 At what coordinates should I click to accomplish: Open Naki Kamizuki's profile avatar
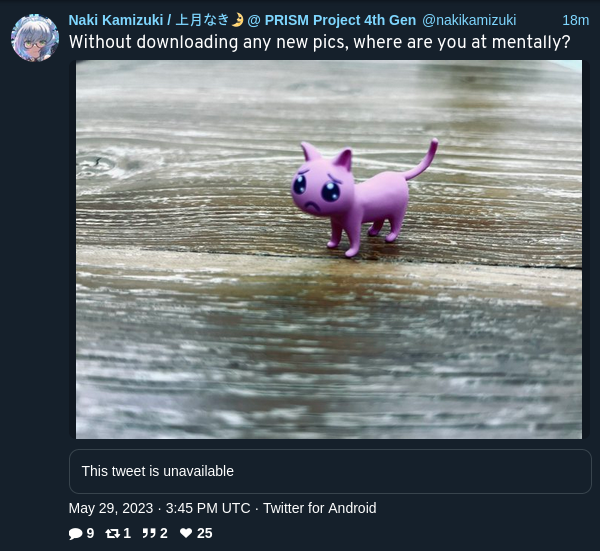point(35,38)
